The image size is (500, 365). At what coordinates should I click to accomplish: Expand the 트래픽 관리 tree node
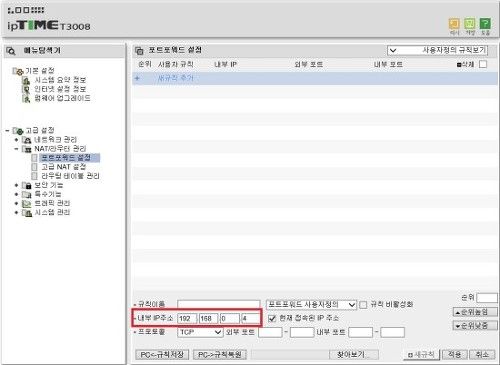pos(16,203)
